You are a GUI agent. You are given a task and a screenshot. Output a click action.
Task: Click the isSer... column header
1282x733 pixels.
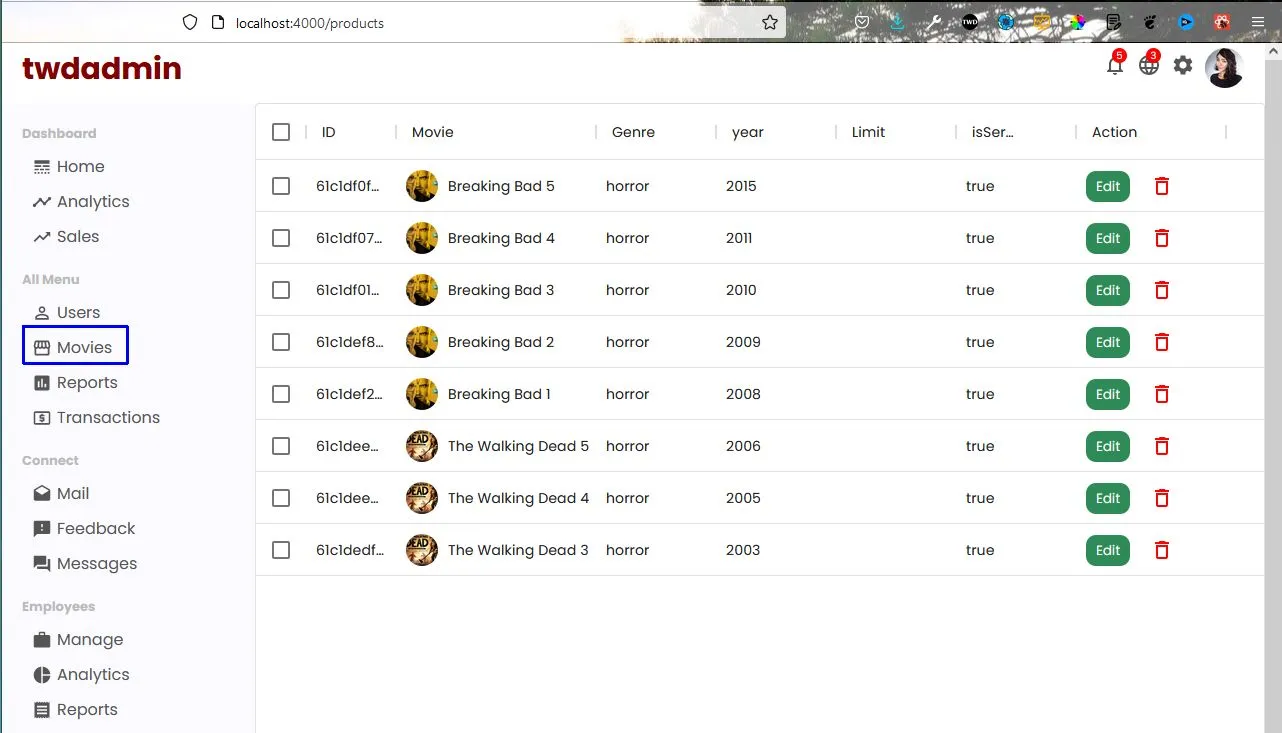992,132
